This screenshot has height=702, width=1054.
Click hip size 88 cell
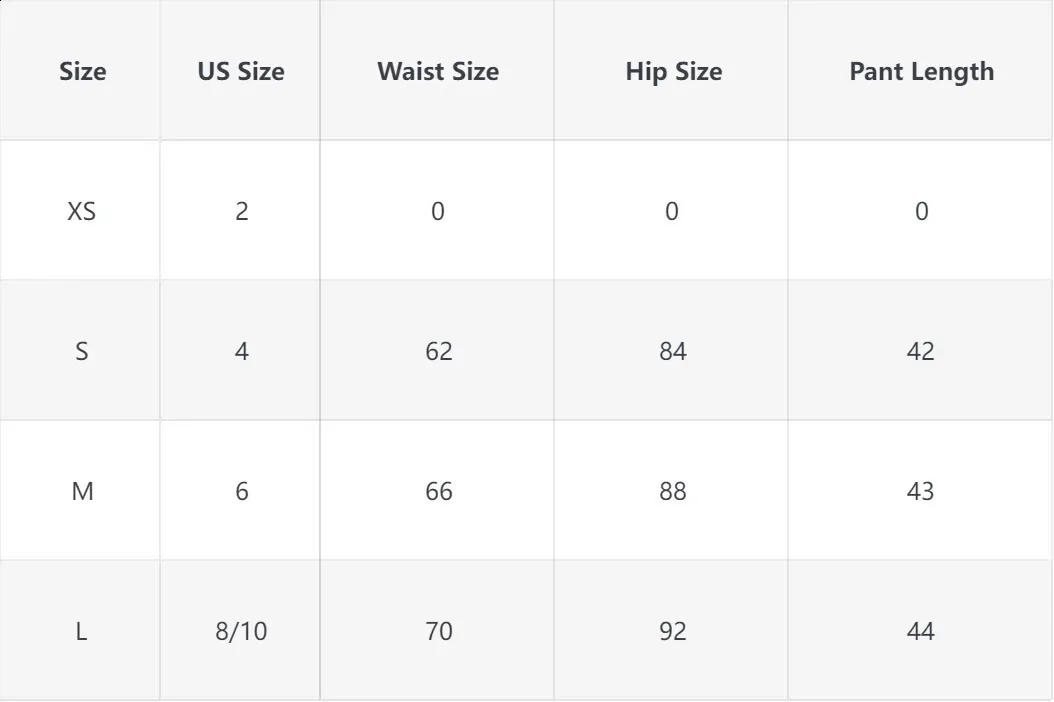click(672, 491)
